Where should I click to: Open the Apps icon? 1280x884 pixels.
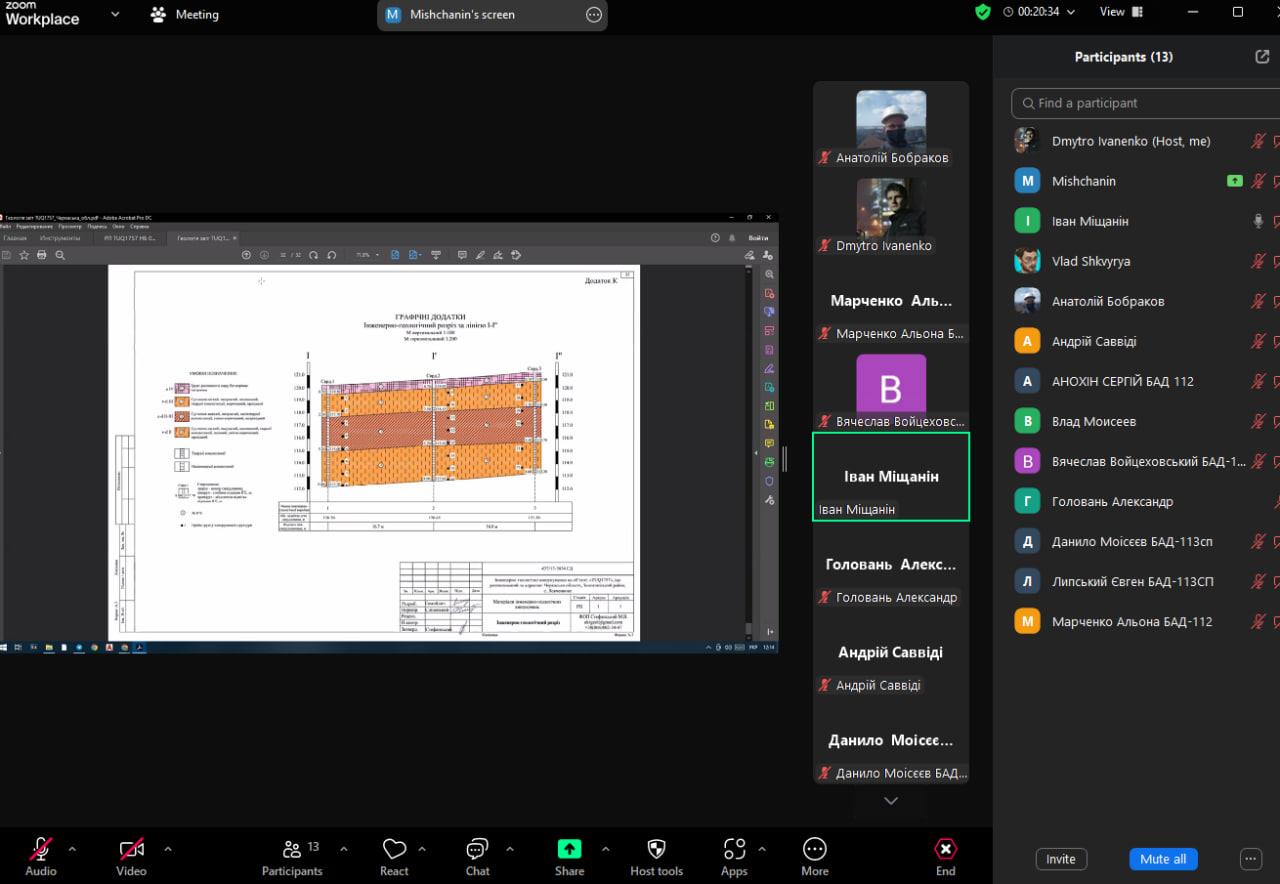[x=734, y=850]
